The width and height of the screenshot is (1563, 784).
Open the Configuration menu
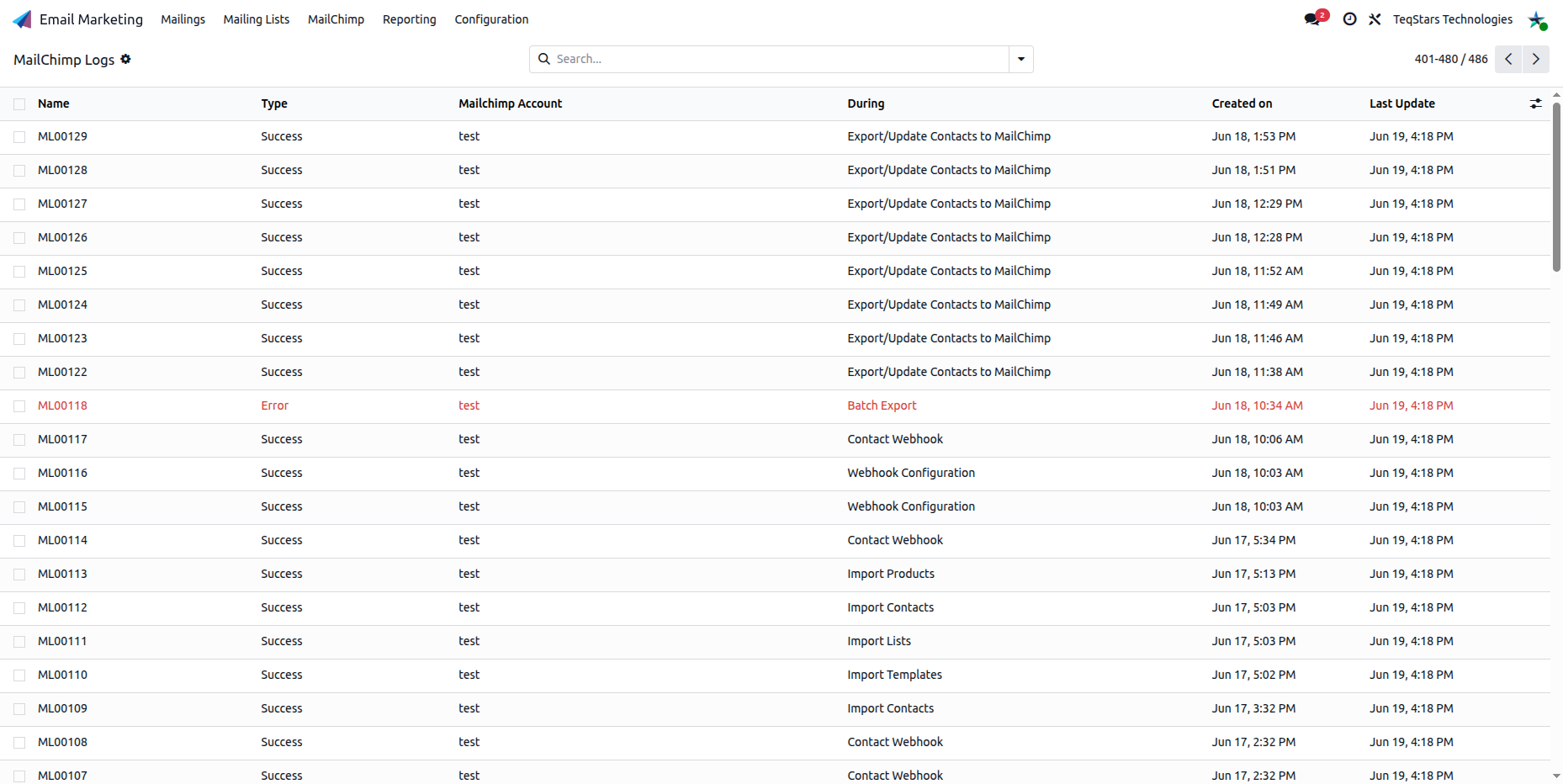click(x=491, y=19)
